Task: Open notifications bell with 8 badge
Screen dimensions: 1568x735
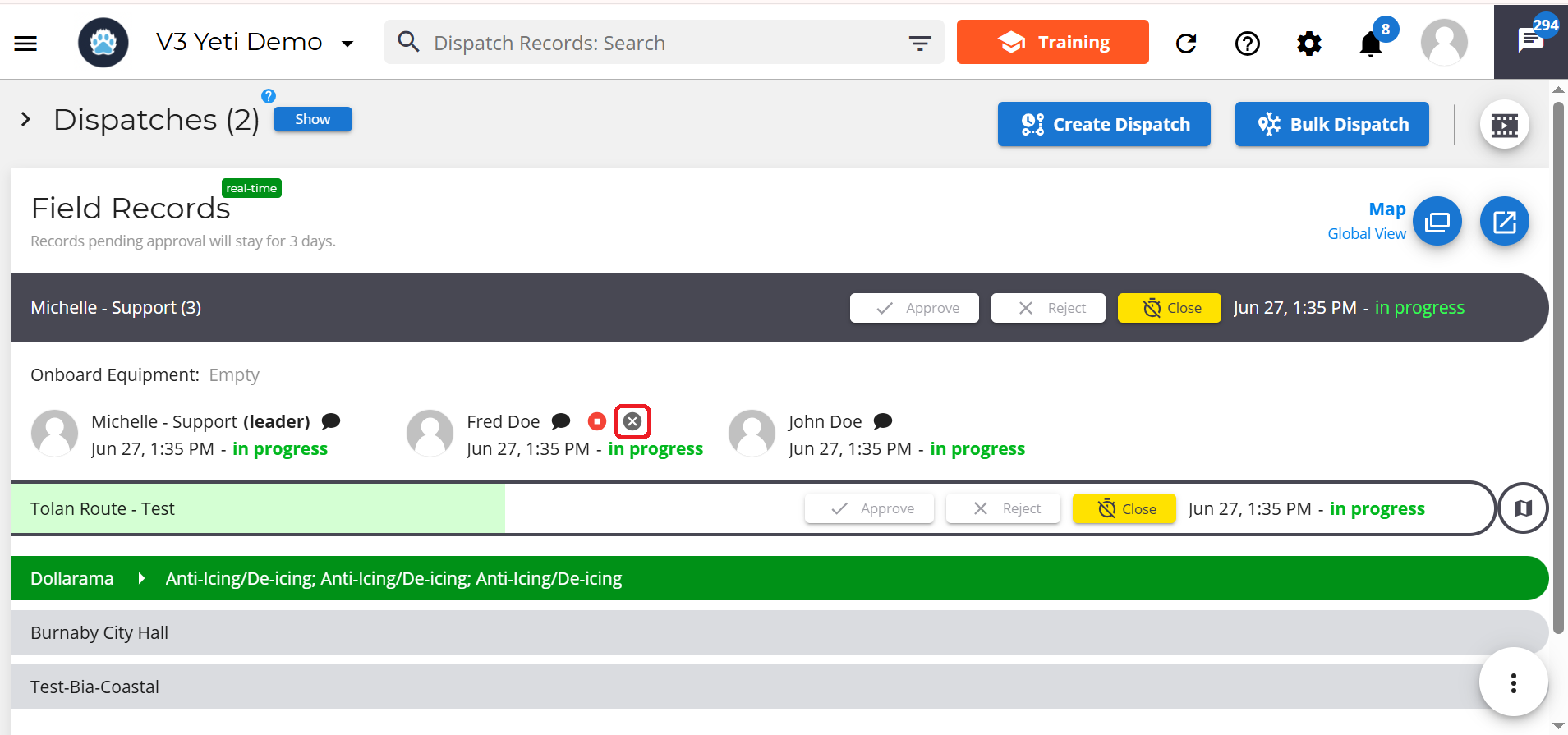Action: tap(1371, 43)
